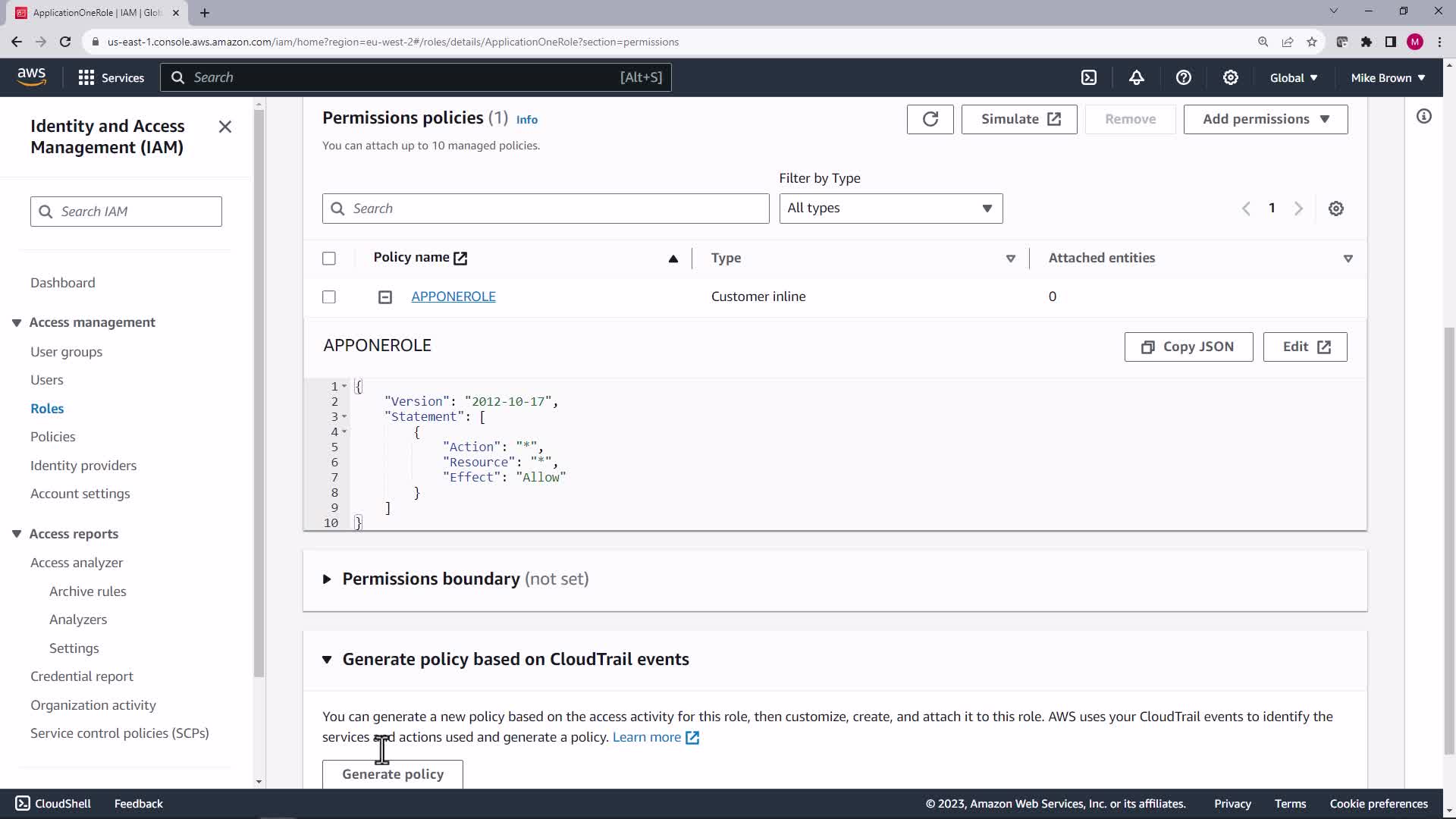Viewport: 1456px width, 819px height.
Task: Go to Roles in sidebar
Action: (47, 409)
